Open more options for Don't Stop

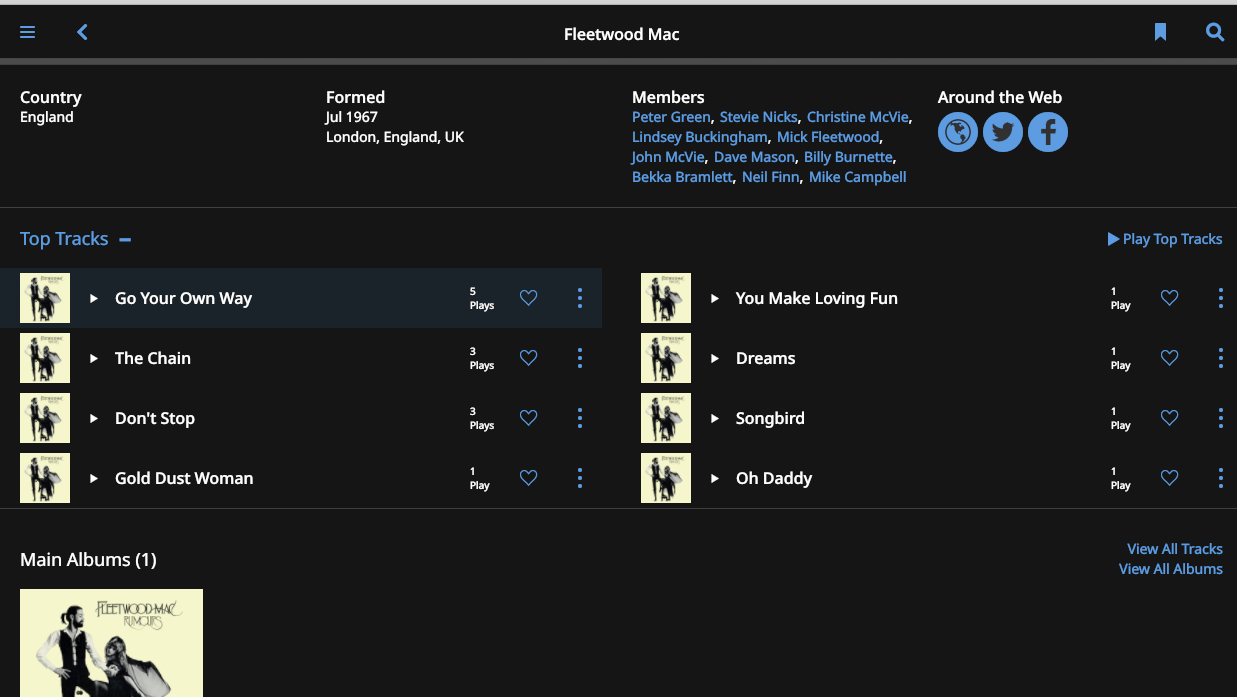click(x=580, y=418)
